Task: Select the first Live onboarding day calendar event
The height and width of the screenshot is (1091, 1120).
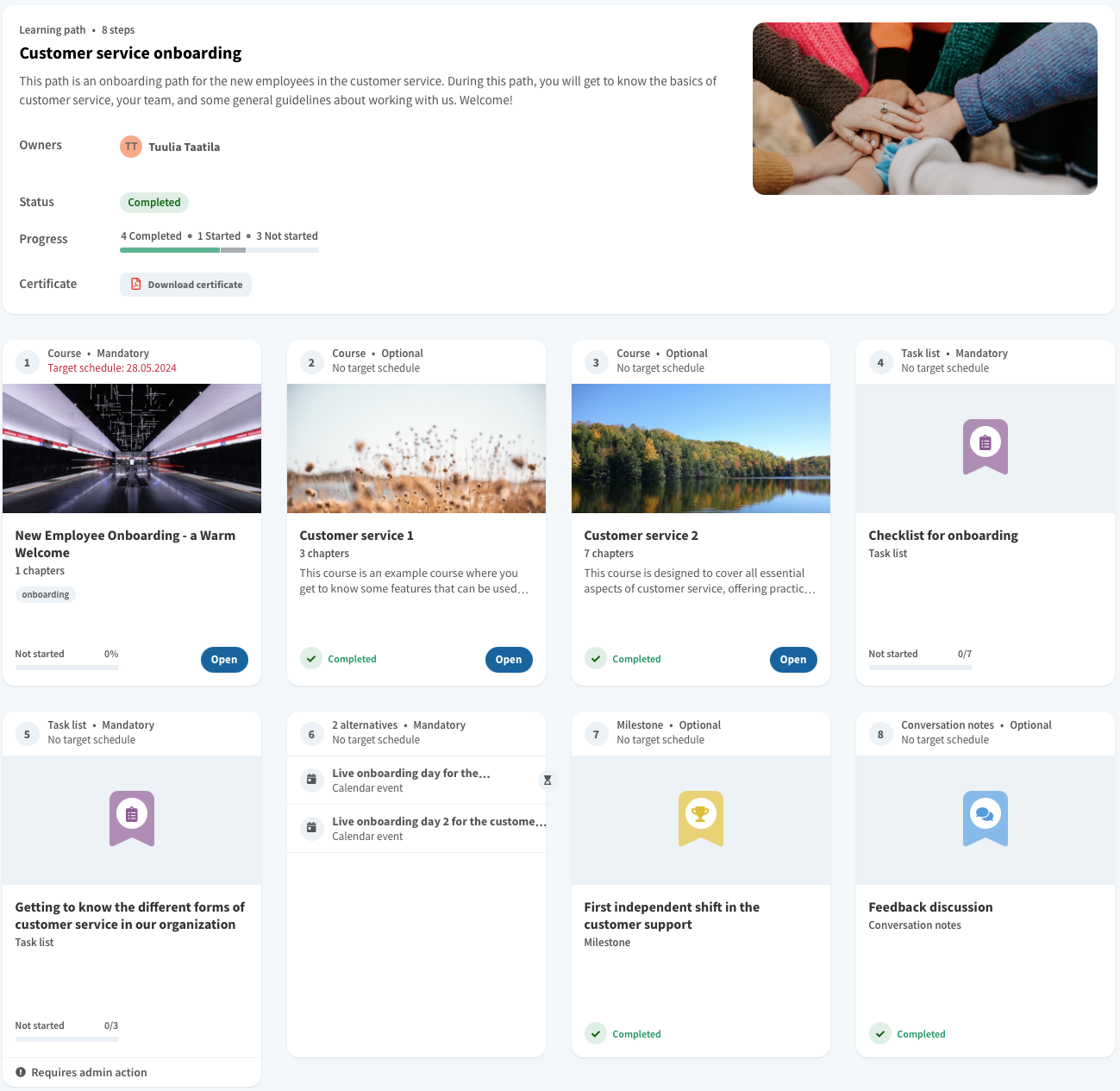Action: 411,781
